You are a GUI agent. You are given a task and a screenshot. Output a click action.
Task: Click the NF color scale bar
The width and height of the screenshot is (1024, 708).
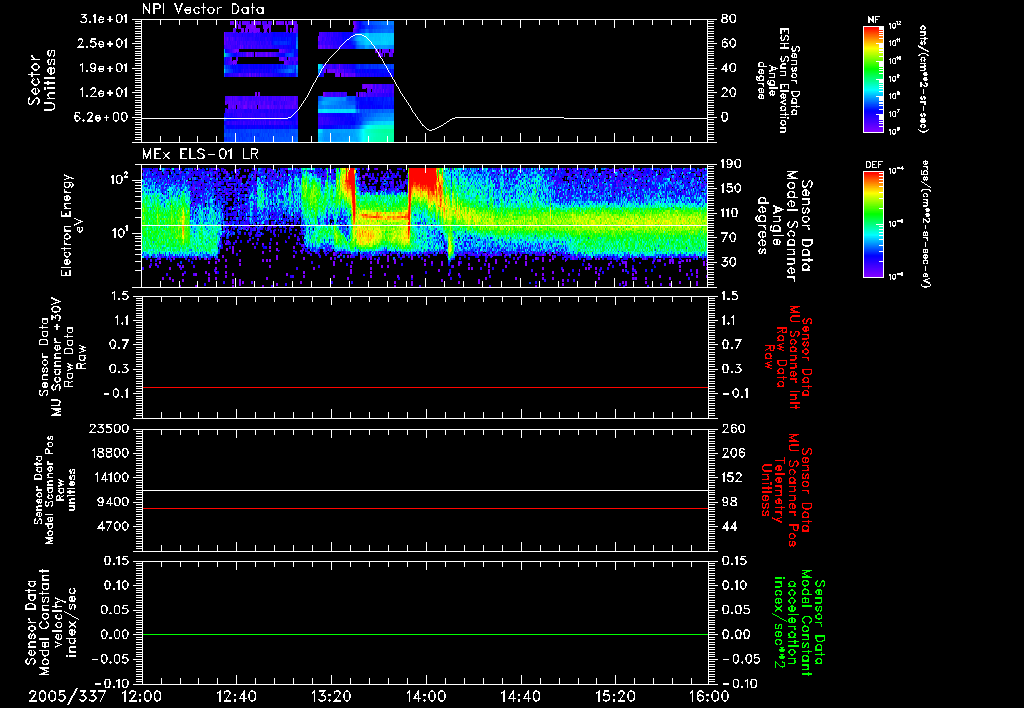tap(873, 78)
